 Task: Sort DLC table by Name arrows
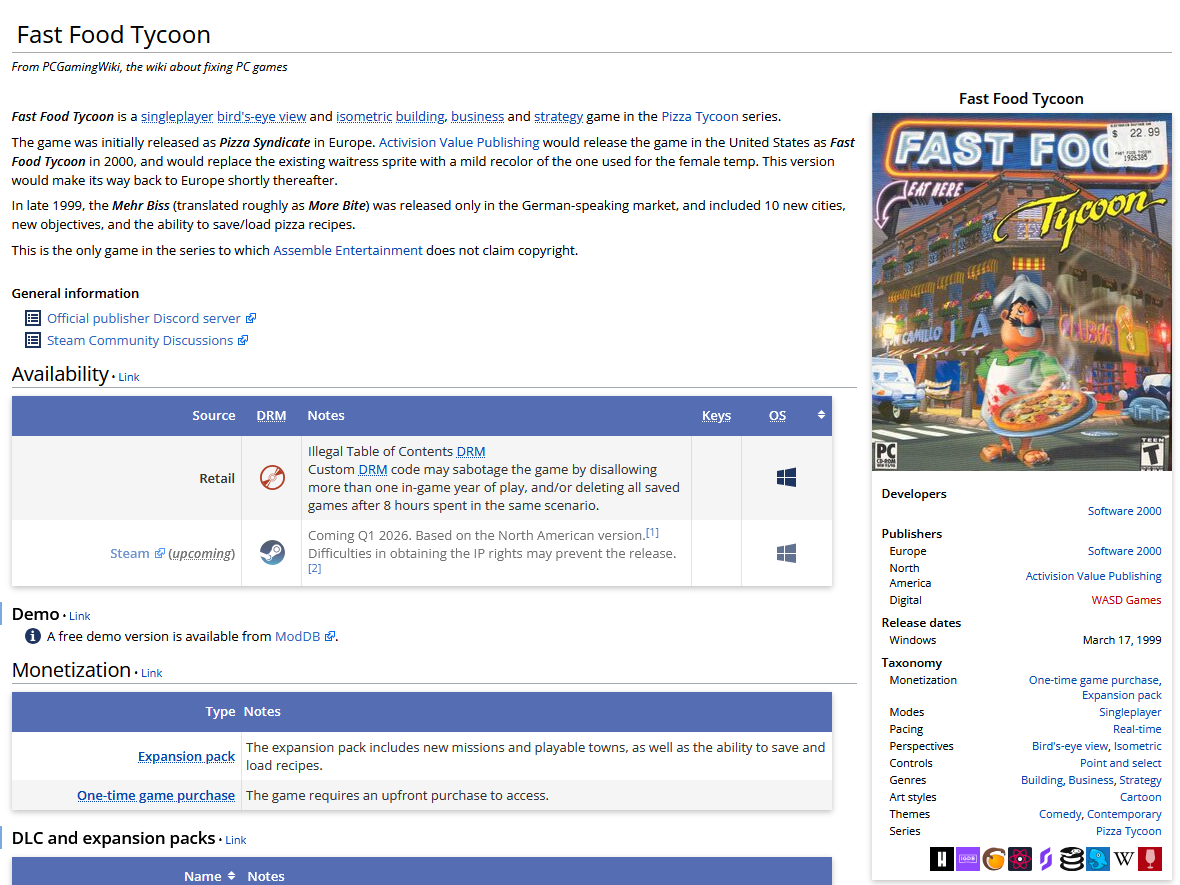(x=231, y=875)
